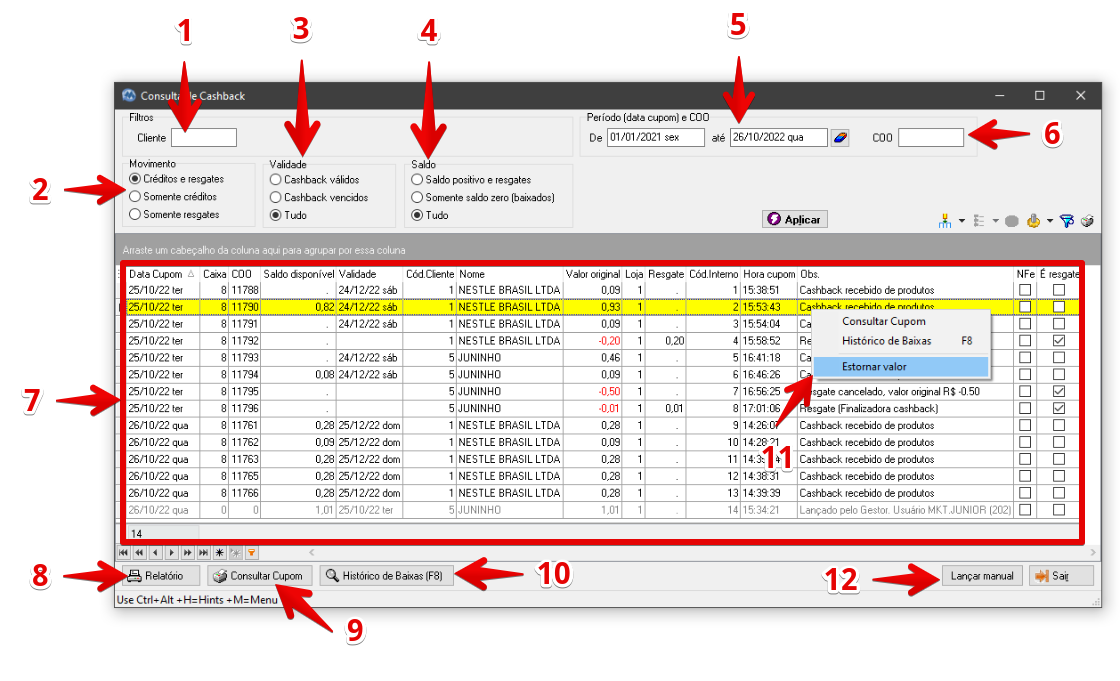Click the 'Lançado pelo Gestor' observation cell
This screenshot has width=1120, height=681.
click(x=904, y=510)
